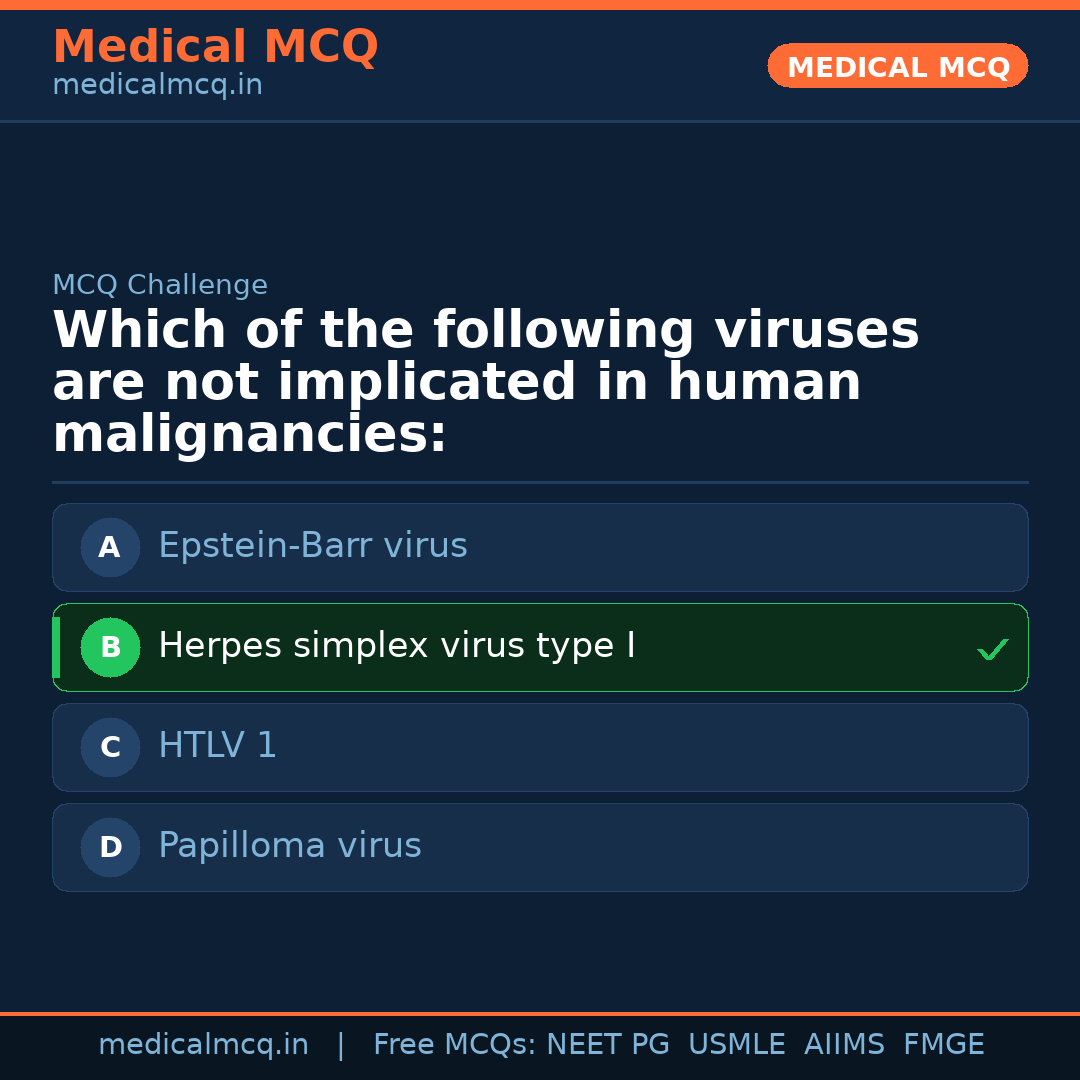
Task: Click the C option letter circle
Action: (110, 747)
